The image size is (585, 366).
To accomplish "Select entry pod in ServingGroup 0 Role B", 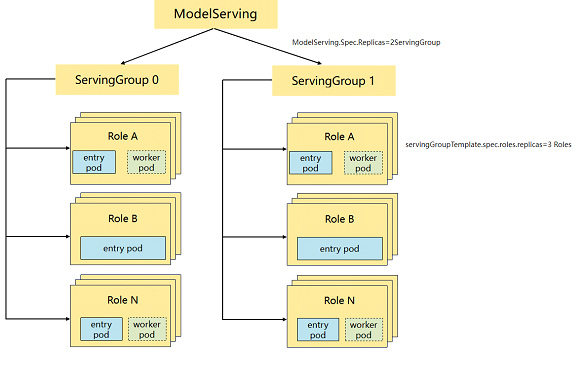I will tap(123, 248).
